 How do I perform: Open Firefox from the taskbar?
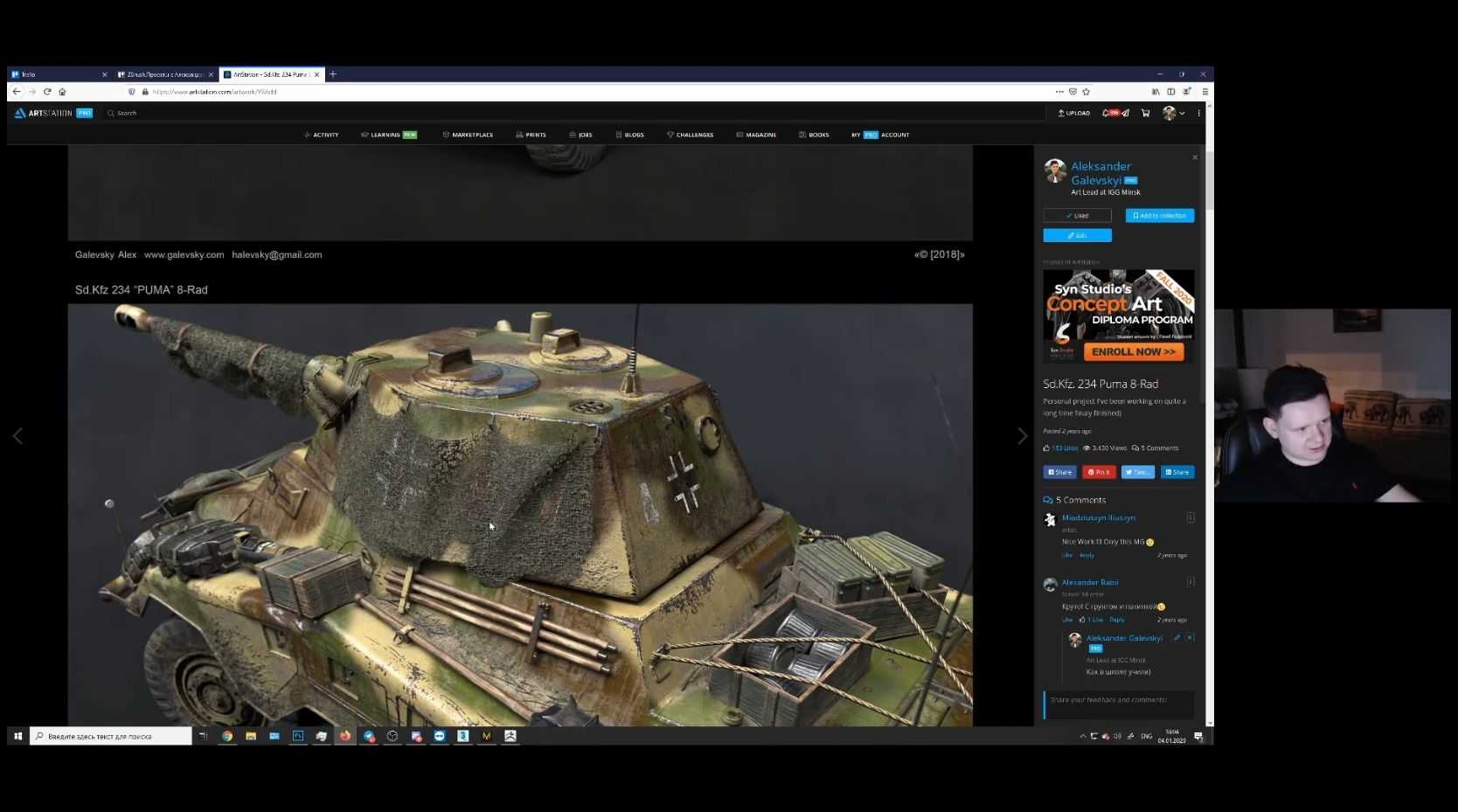(345, 736)
